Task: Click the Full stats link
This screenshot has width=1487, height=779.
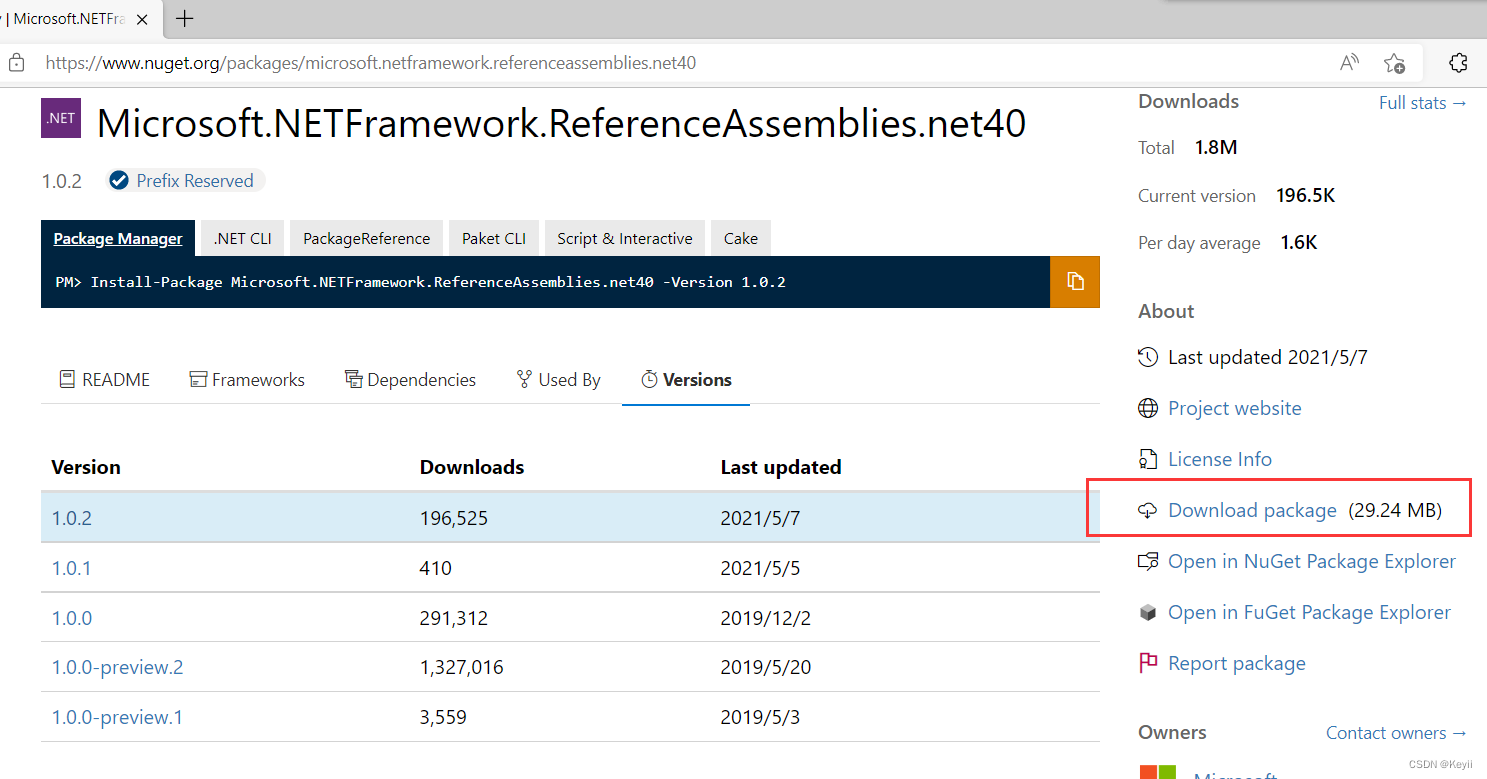Action: click(x=1422, y=103)
